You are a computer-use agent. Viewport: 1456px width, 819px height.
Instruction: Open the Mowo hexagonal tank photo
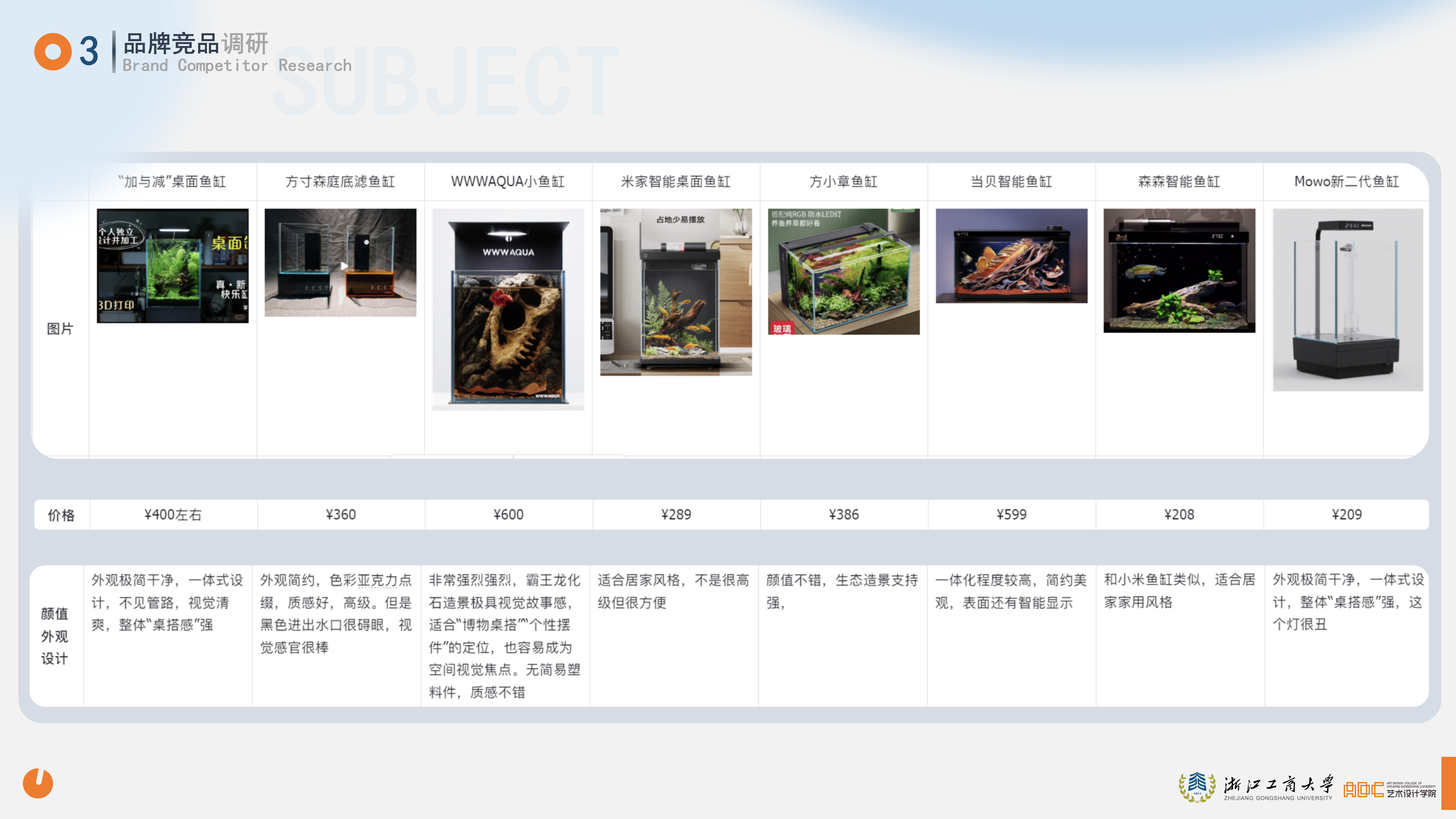(1348, 300)
